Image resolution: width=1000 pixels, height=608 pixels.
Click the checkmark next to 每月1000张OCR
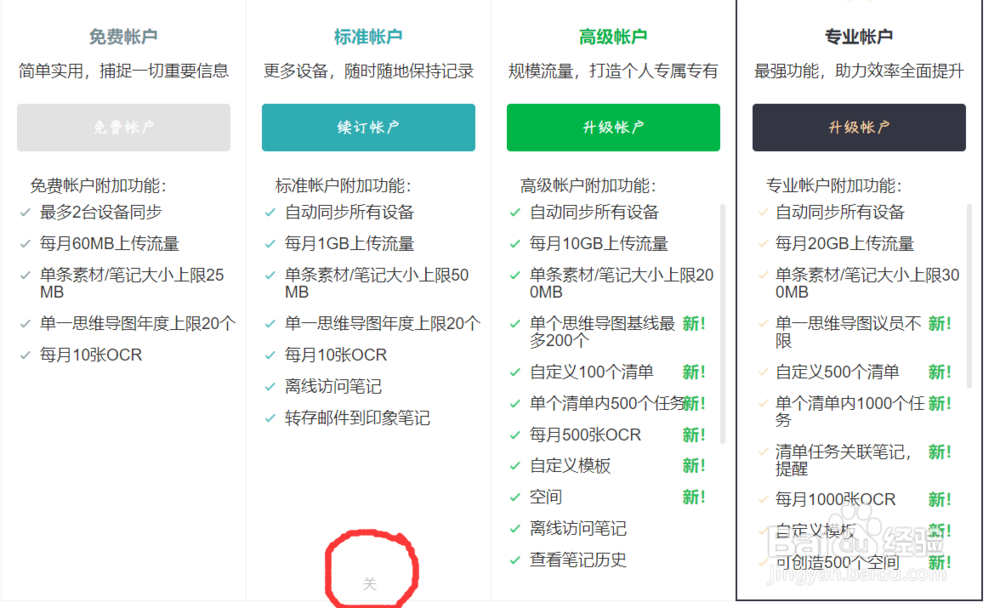click(763, 500)
